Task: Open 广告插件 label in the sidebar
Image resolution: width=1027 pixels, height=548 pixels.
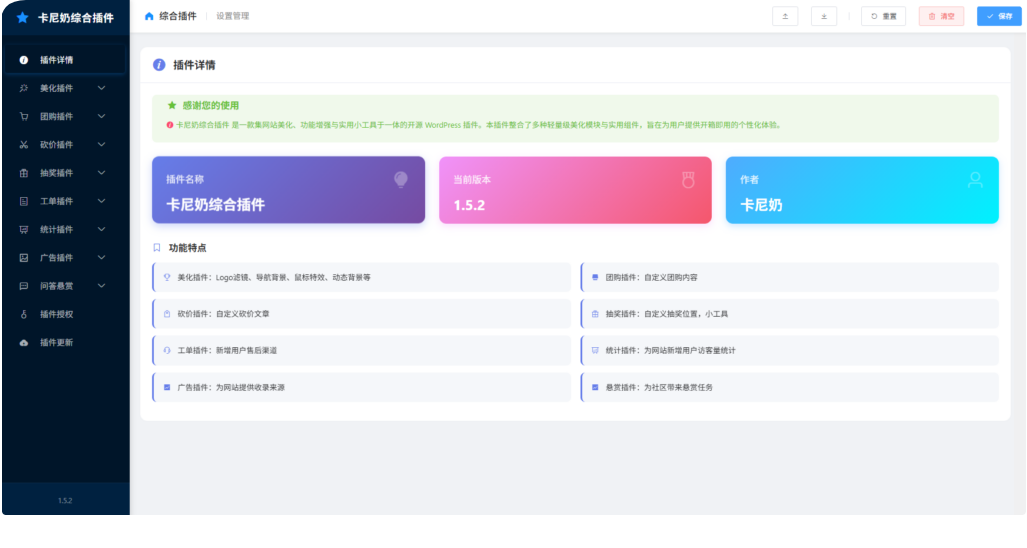Action: click(56, 257)
